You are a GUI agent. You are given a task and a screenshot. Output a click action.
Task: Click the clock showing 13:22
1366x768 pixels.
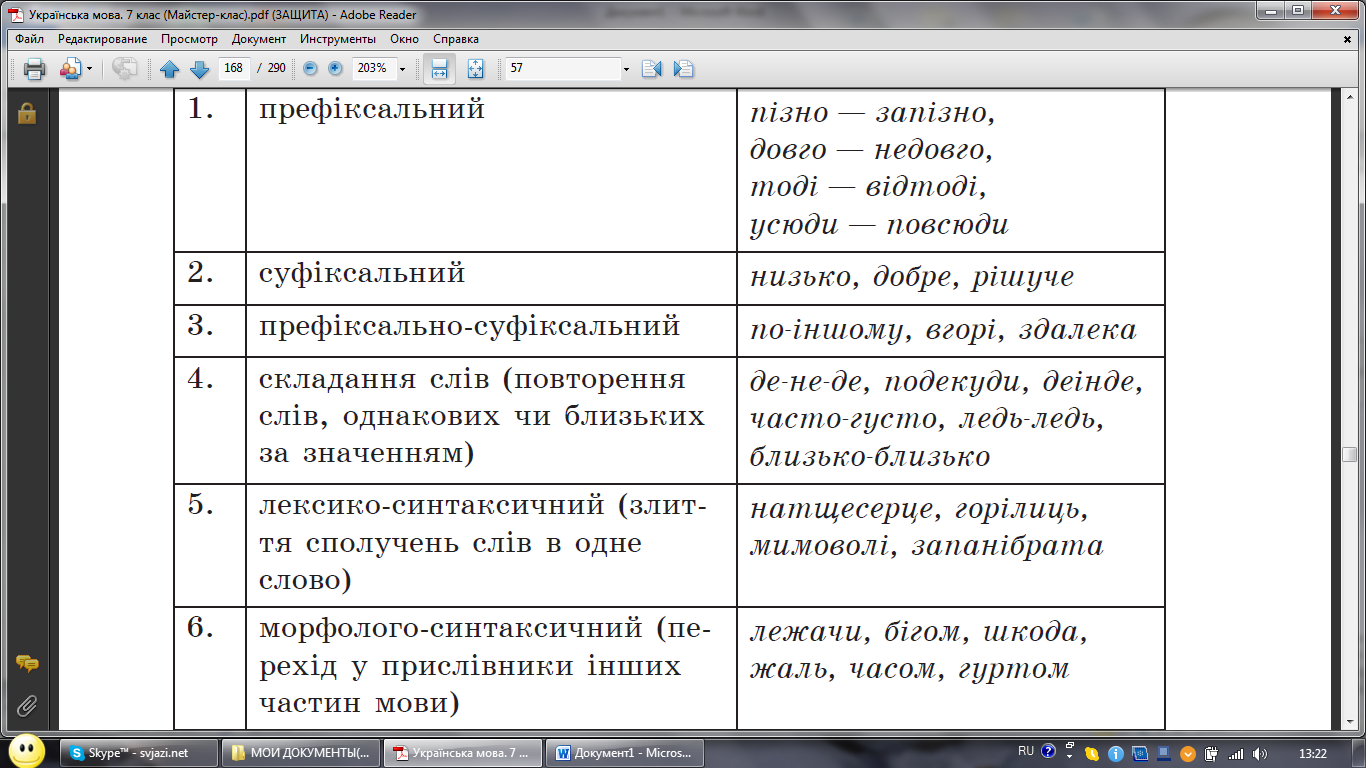(x=1312, y=753)
